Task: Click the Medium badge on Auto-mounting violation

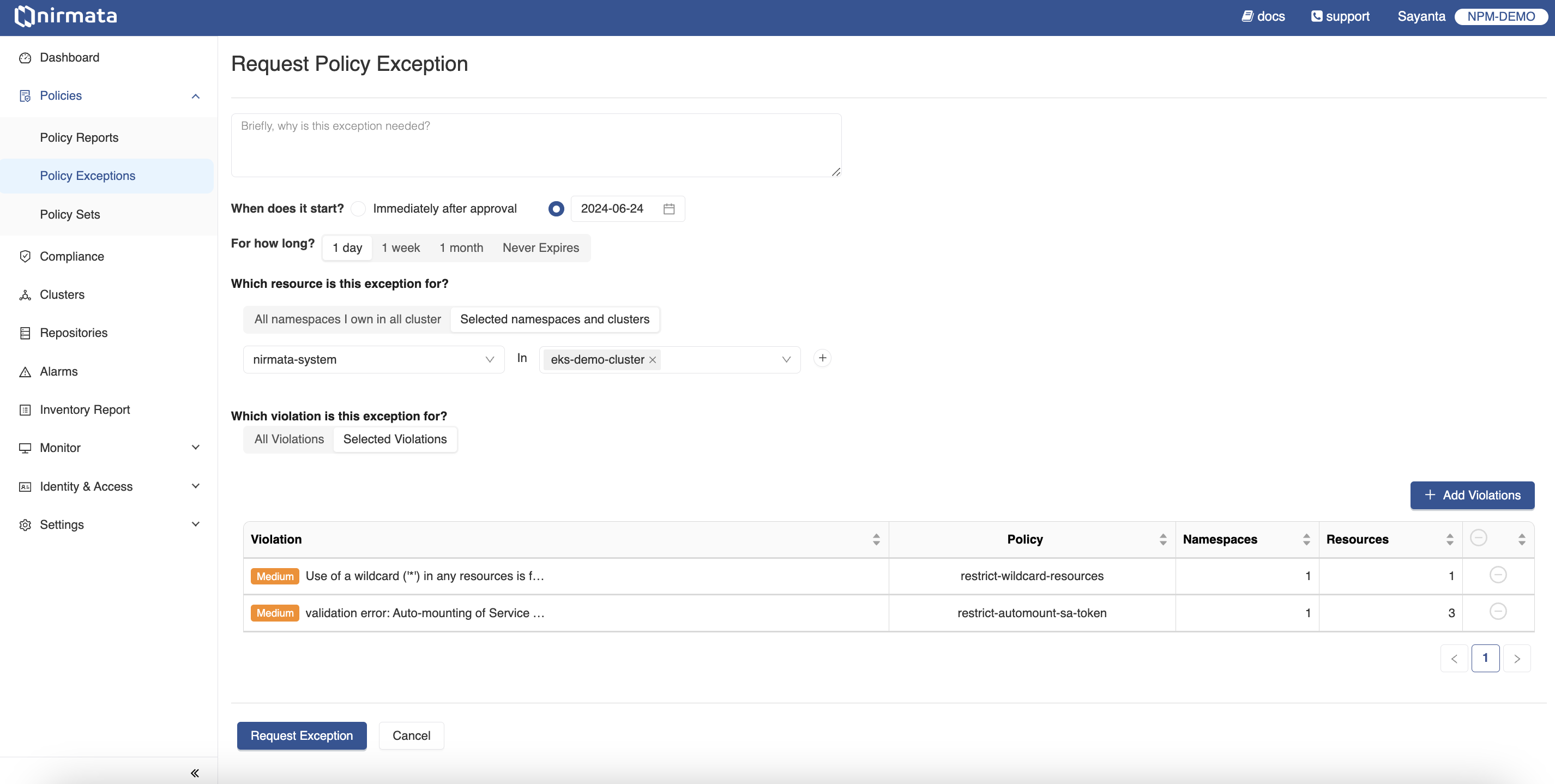Action: tap(275, 613)
